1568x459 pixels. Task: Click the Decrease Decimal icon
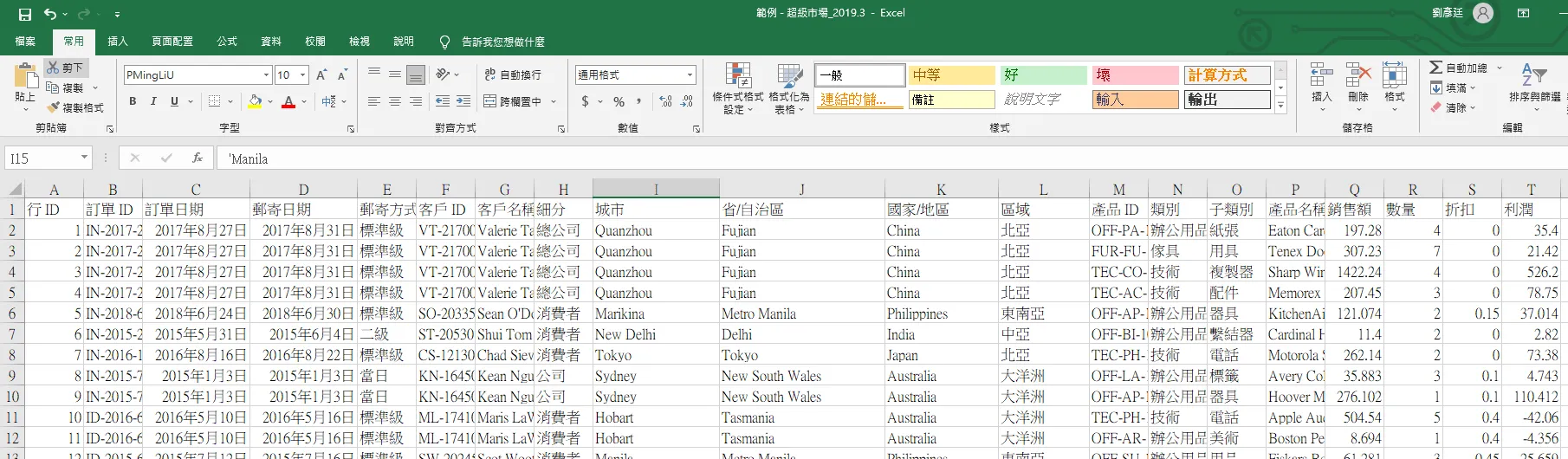(x=687, y=101)
